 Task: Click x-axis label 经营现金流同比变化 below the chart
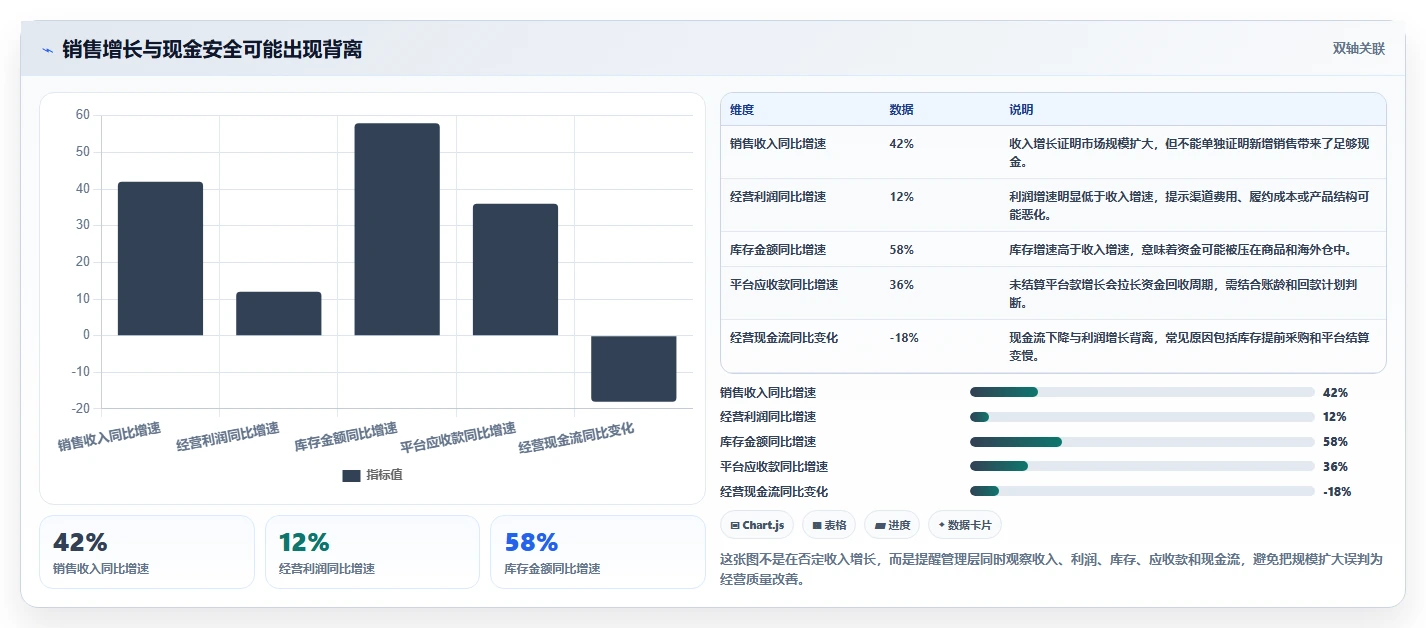tap(577, 437)
